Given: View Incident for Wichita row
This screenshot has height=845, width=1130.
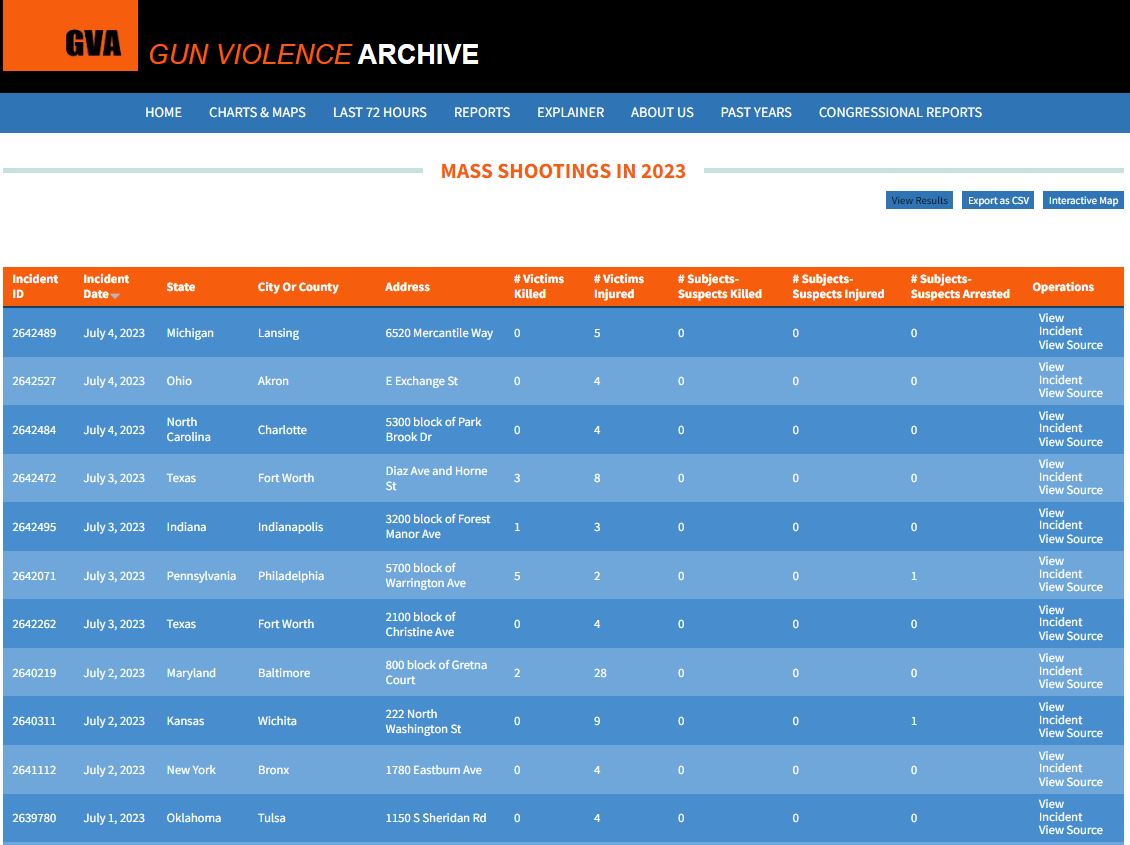Looking at the screenshot, I should click(x=1060, y=713).
